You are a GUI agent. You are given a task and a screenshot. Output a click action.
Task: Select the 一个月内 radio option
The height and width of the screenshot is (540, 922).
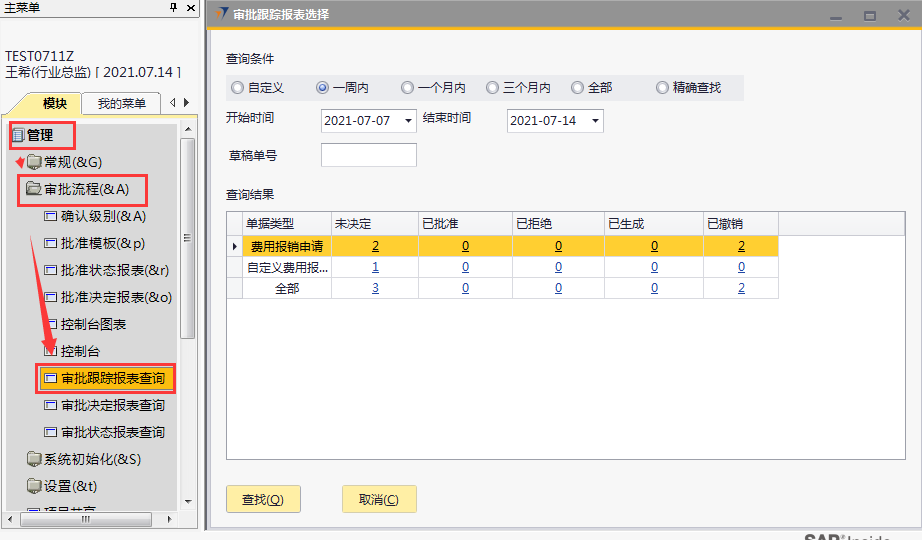[407, 88]
